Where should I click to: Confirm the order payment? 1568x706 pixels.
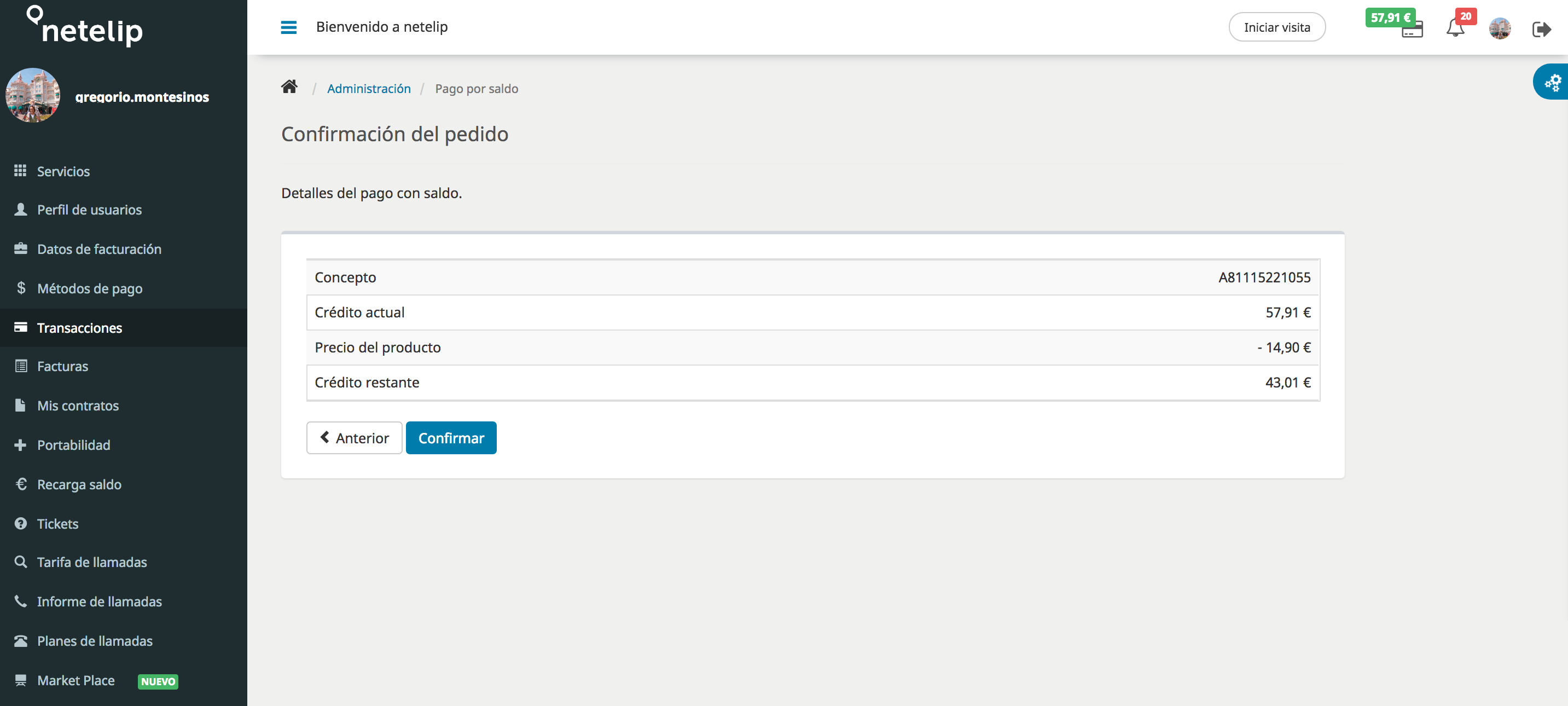tap(451, 437)
